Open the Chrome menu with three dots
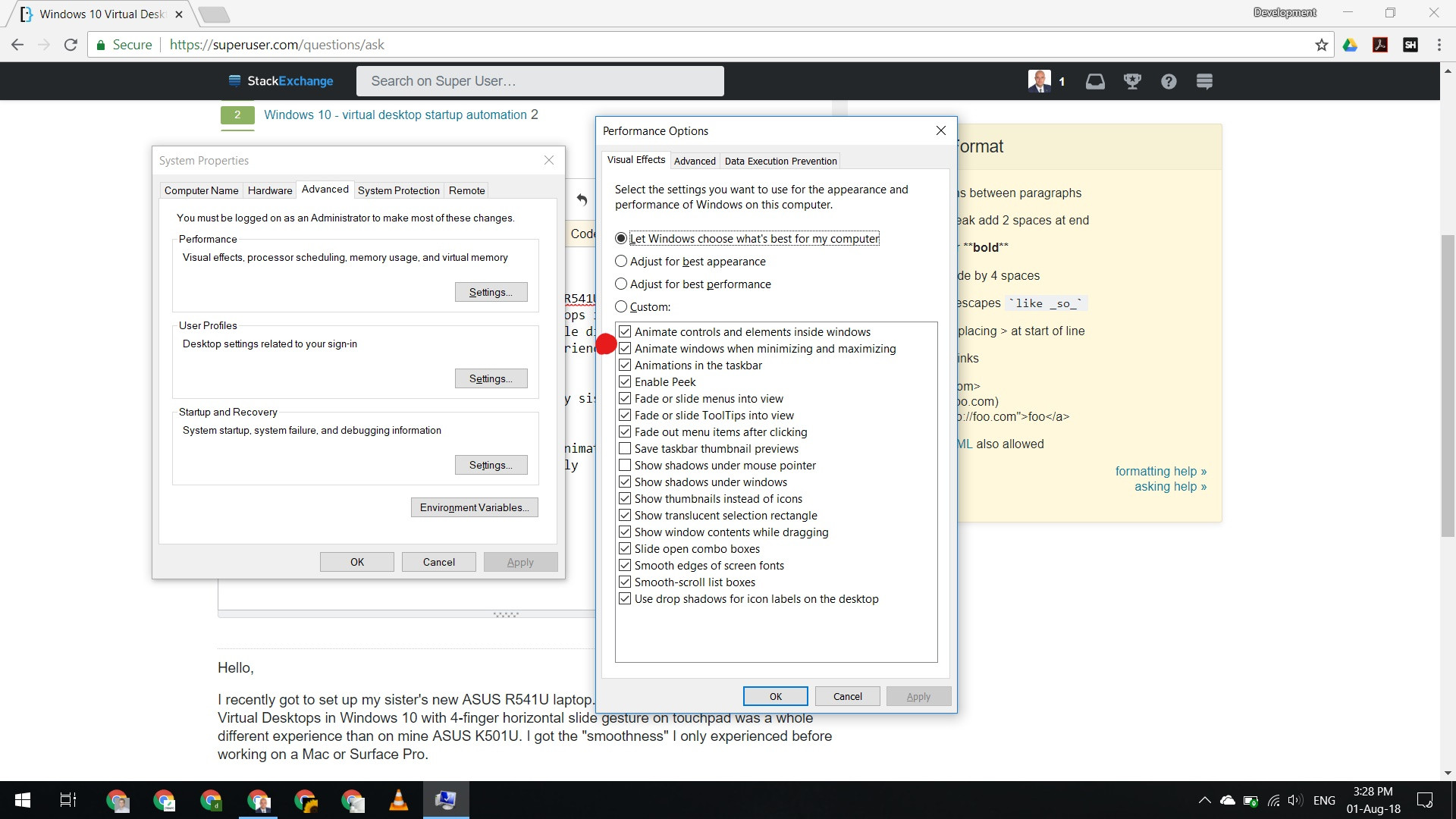The image size is (1456, 819). (x=1439, y=45)
